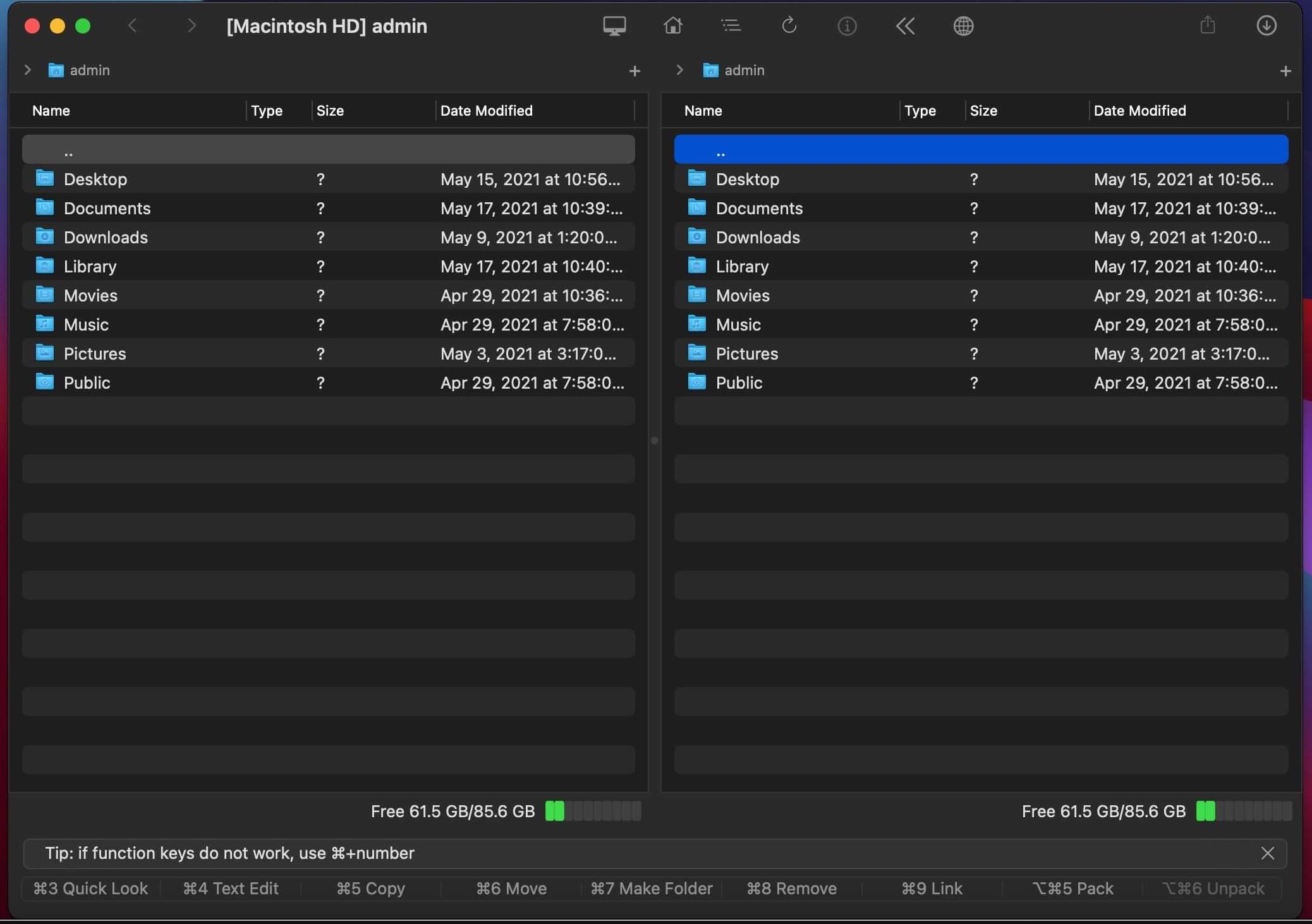Expand the left panel path chevron
Image resolution: width=1312 pixels, height=924 pixels.
pyautogui.click(x=27, y=70)
